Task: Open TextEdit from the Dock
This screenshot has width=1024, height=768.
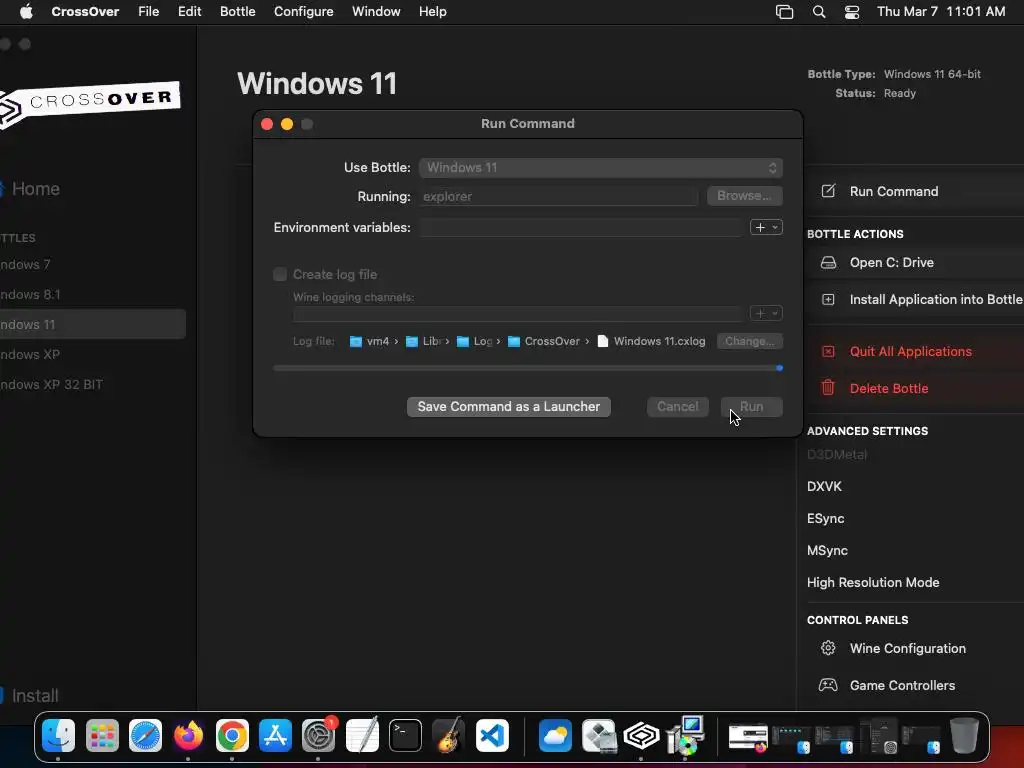Action: click(x=362, y=736)
